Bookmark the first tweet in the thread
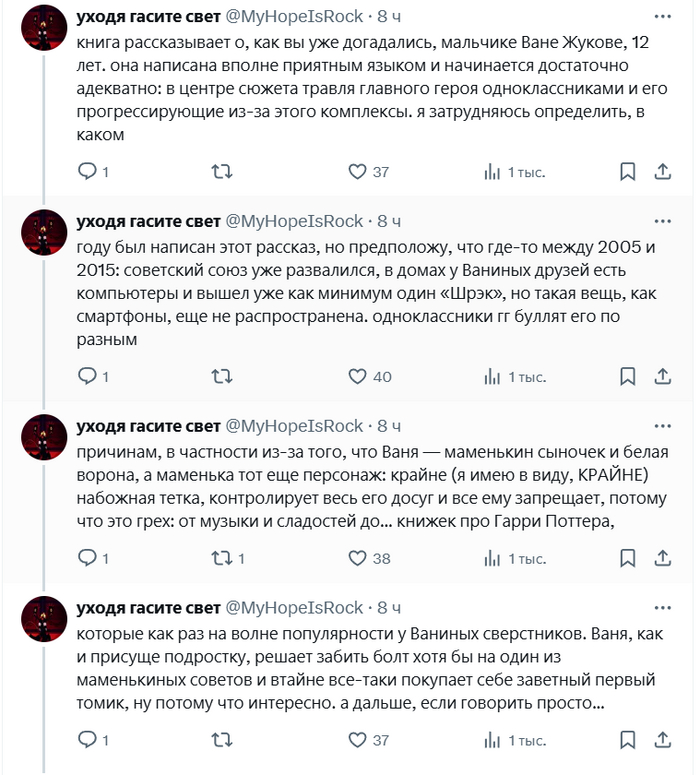This screenshot has height=775, width=700. point(627,172)
